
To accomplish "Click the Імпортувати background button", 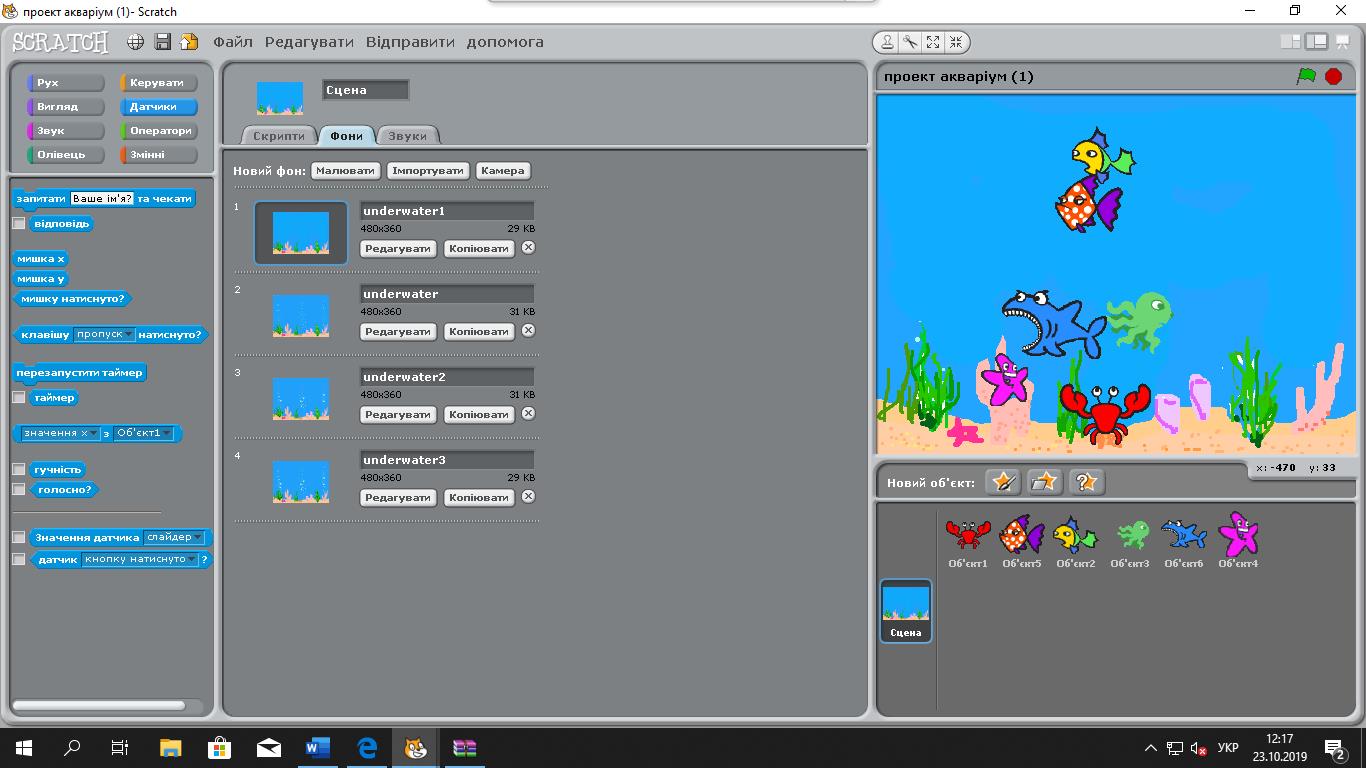I will (428, 171).
